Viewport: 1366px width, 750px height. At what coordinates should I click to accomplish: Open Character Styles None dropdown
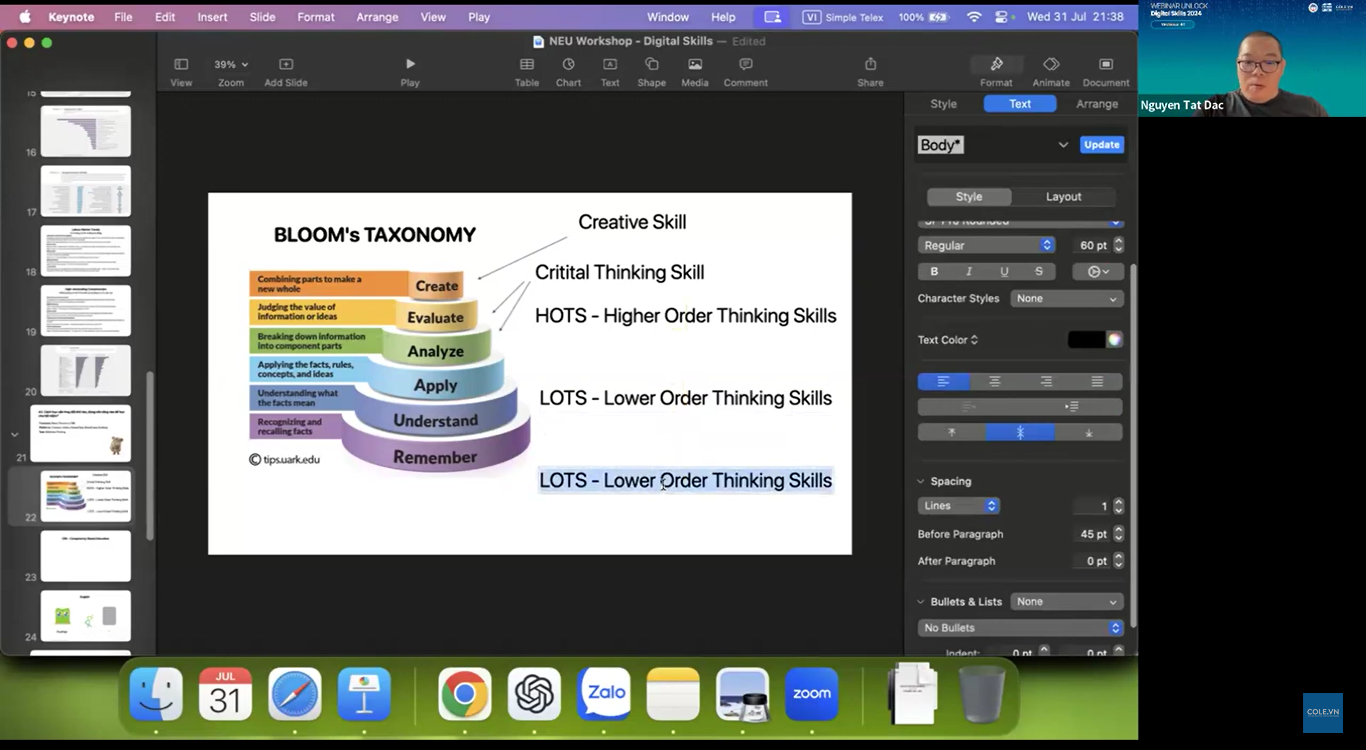click(x=1066, y=298)
